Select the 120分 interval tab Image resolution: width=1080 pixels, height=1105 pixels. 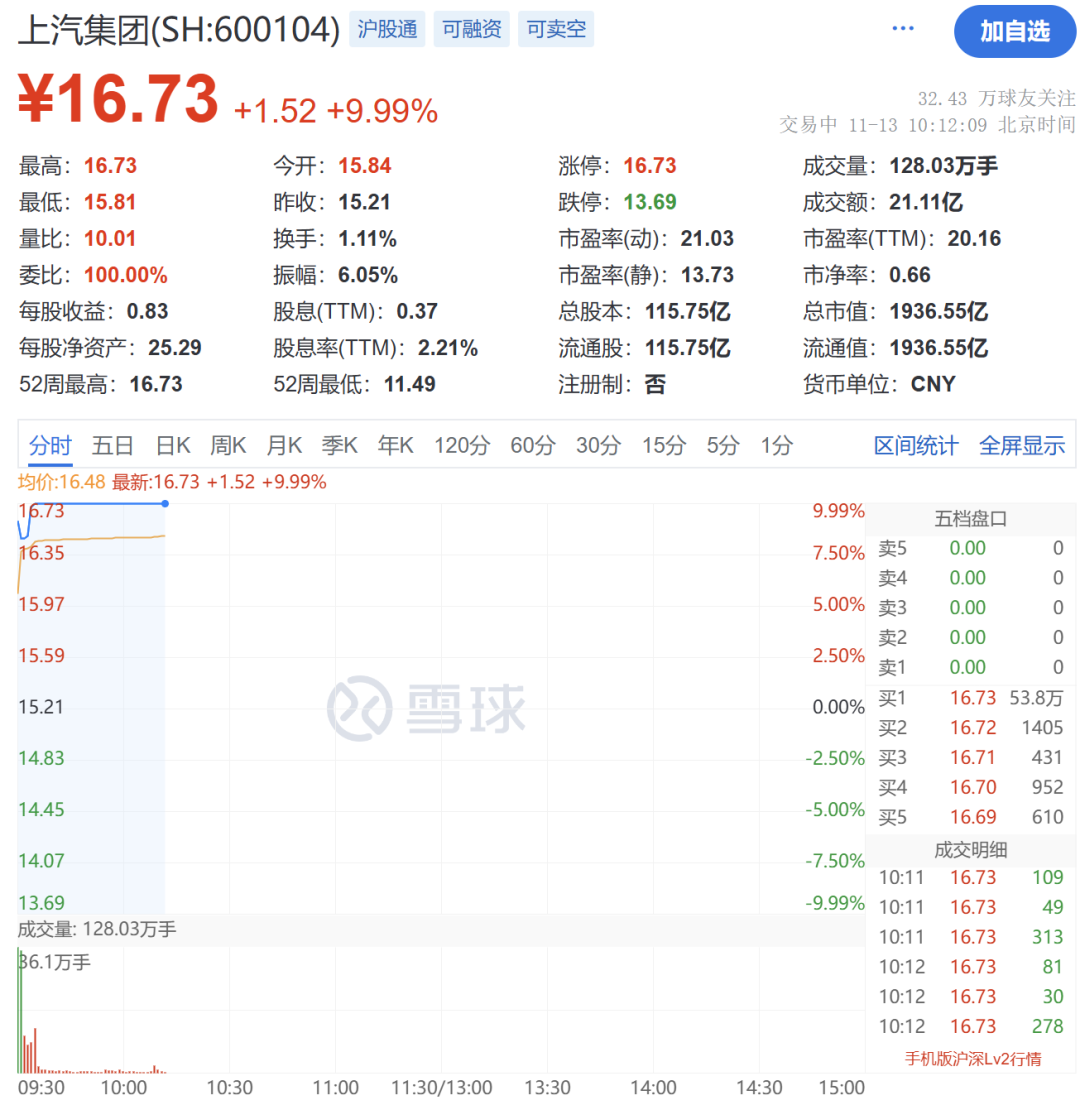pos(462,446)
